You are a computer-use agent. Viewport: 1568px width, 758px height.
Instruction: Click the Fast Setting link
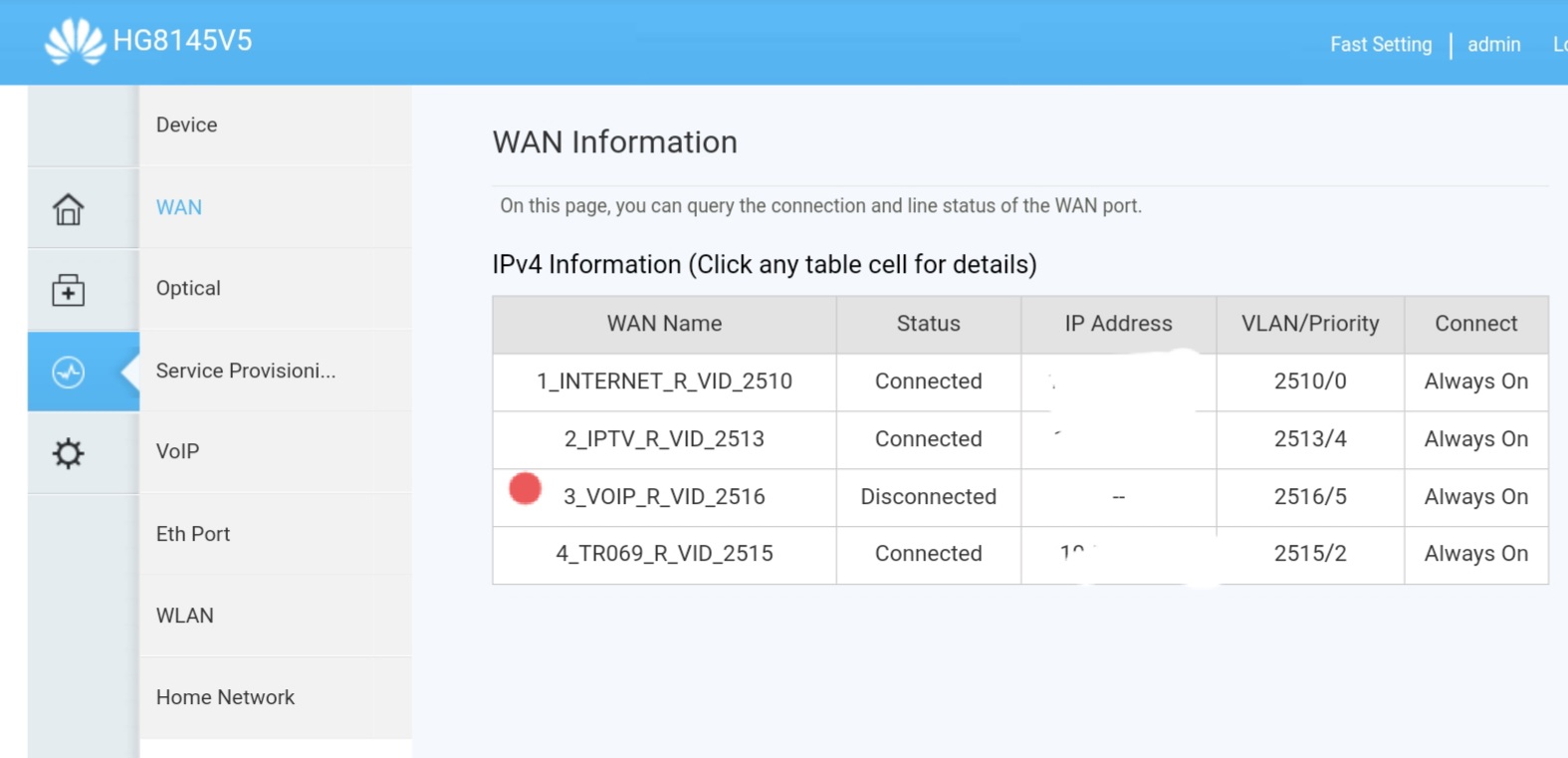1381,45
